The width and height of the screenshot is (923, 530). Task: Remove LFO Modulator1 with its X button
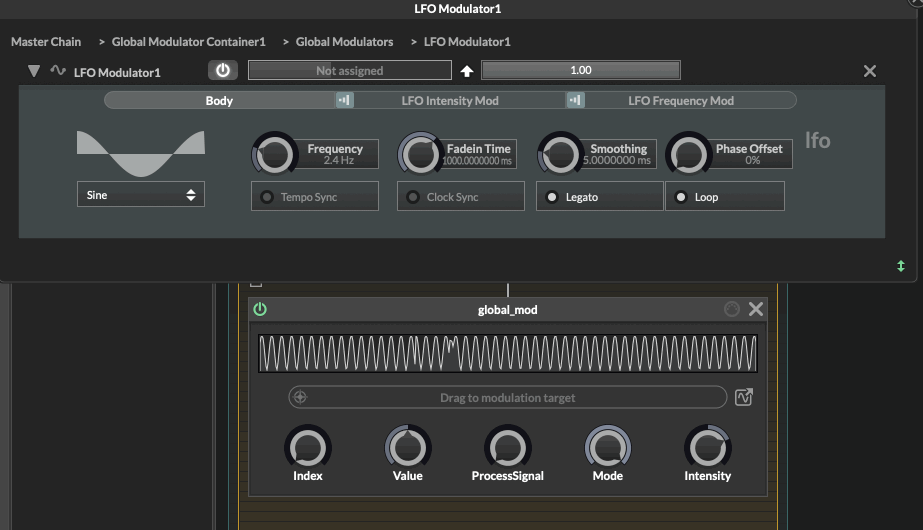869,71
